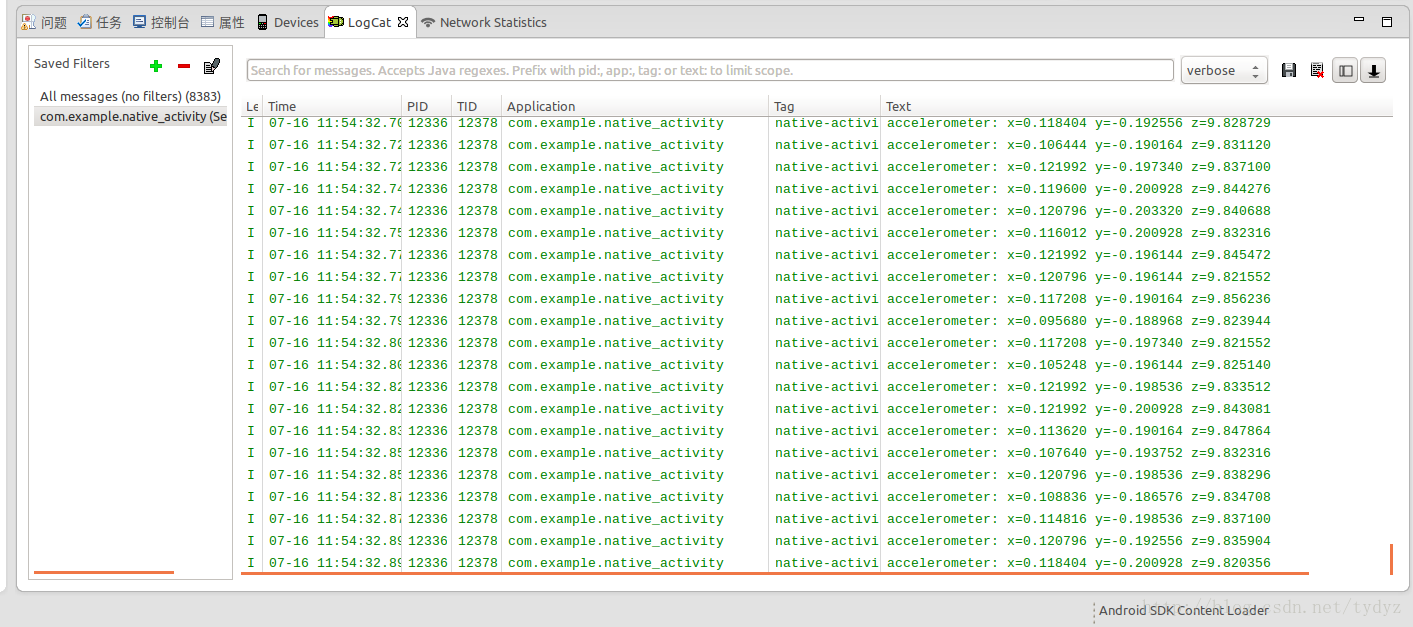Open the verbose log level dropdown

tap(1224, 70)
